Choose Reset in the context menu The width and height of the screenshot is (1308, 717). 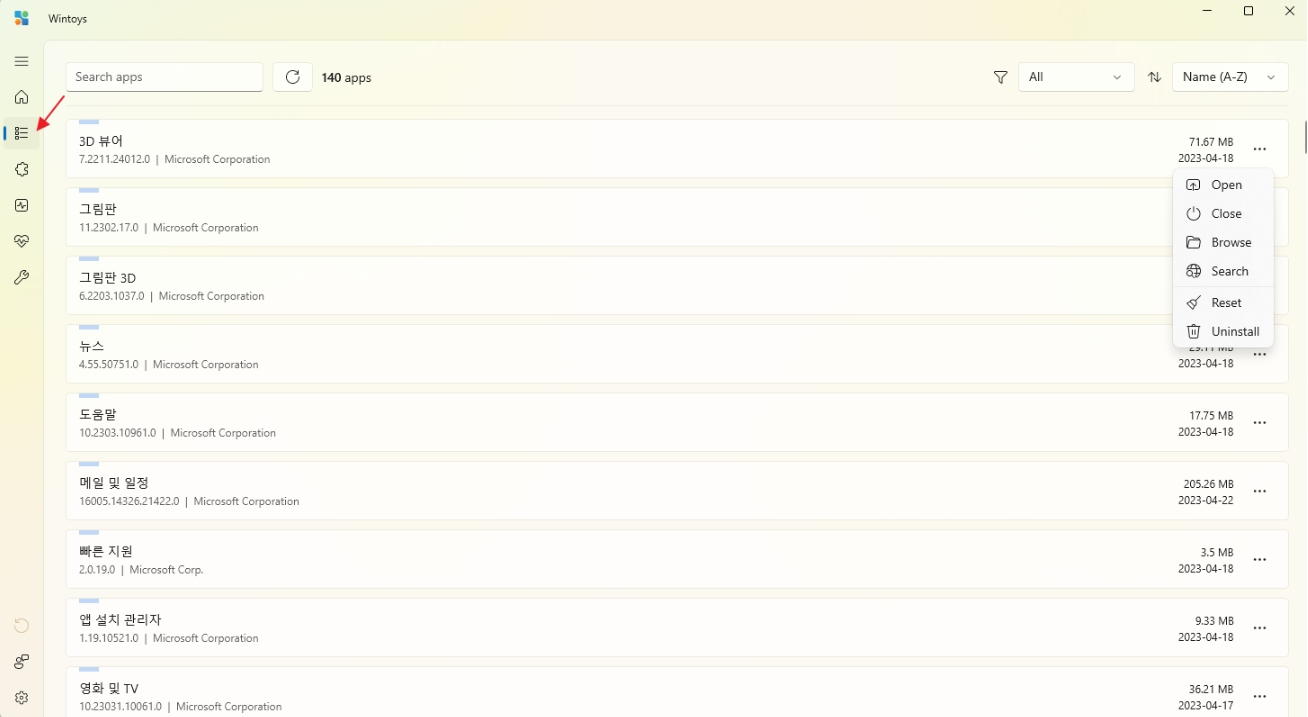click(x=1223, y=302)
